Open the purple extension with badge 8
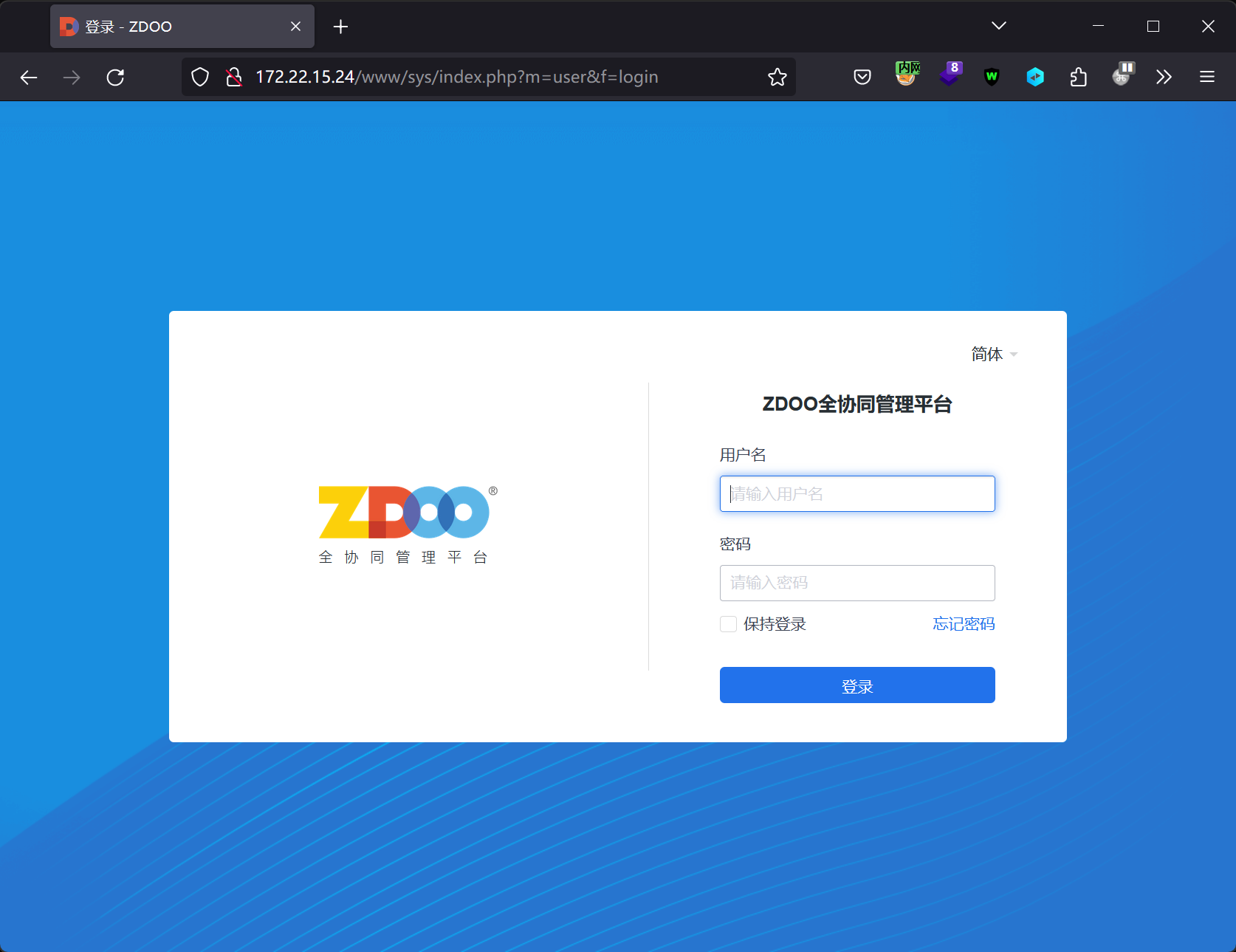 950,75
